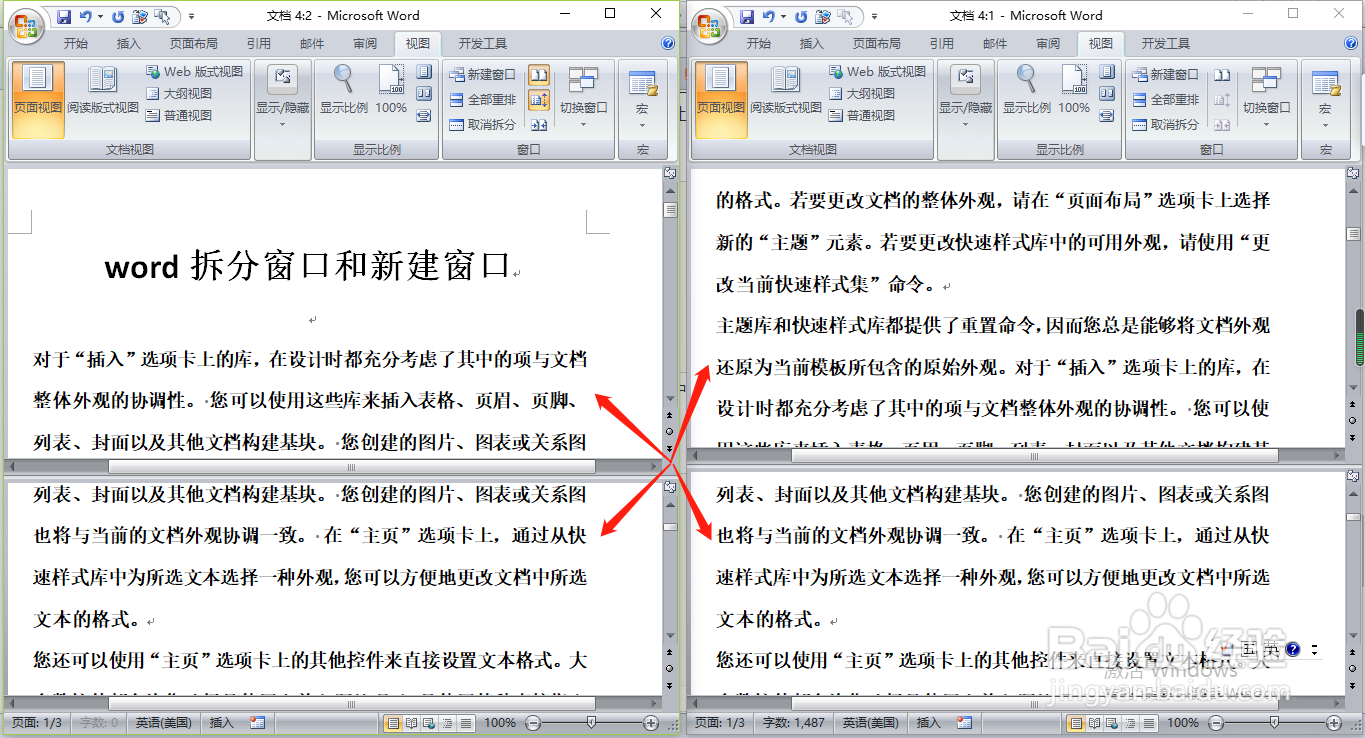The height and width of the screenshot is (738, 1365).
Task: Switch to 普通视图 in 文档 4:1
Action: point(863,116)
